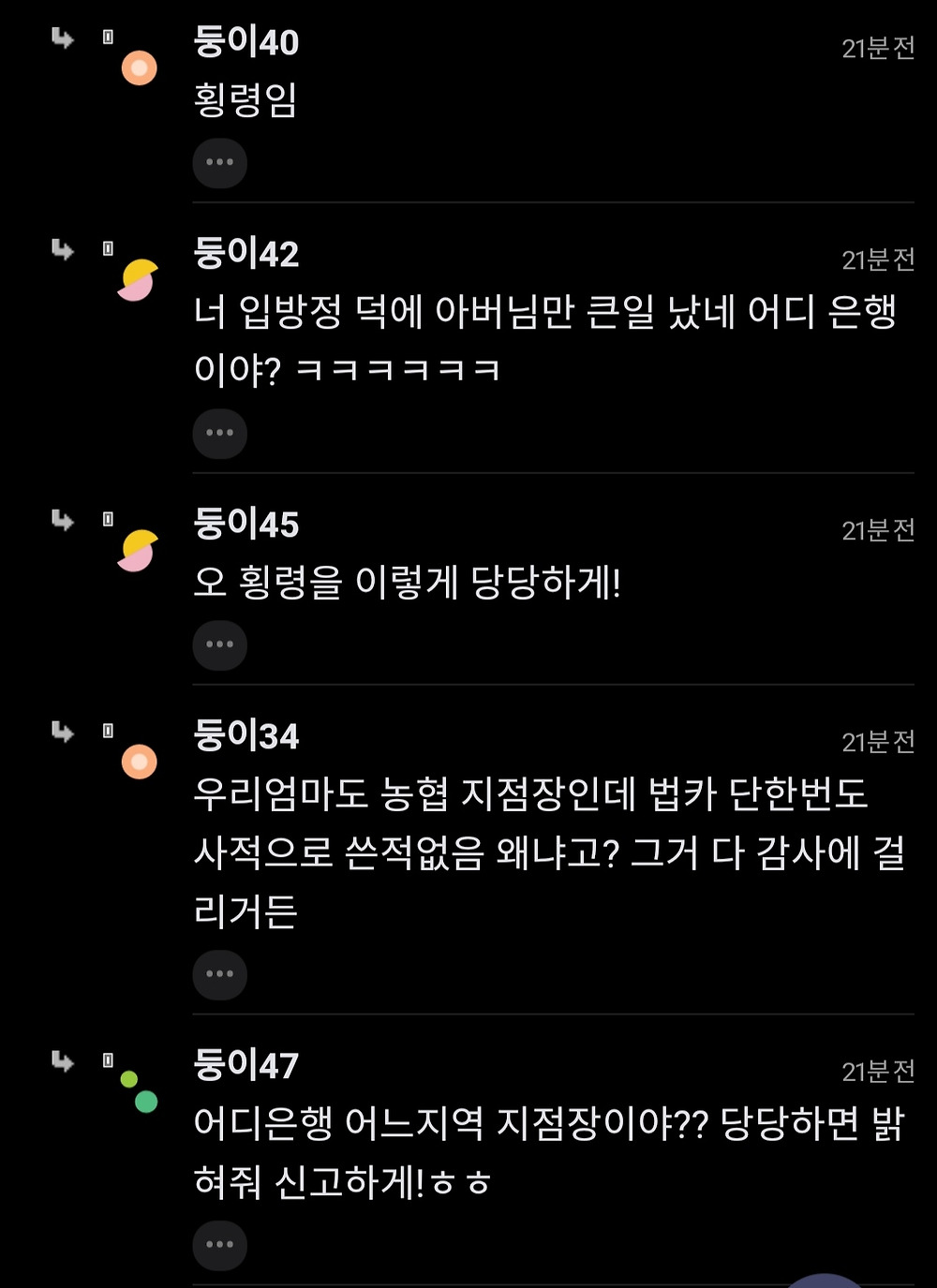
Task: Tap the reply arrow icon beside 둥이42
Action: [x=62, y=249]
